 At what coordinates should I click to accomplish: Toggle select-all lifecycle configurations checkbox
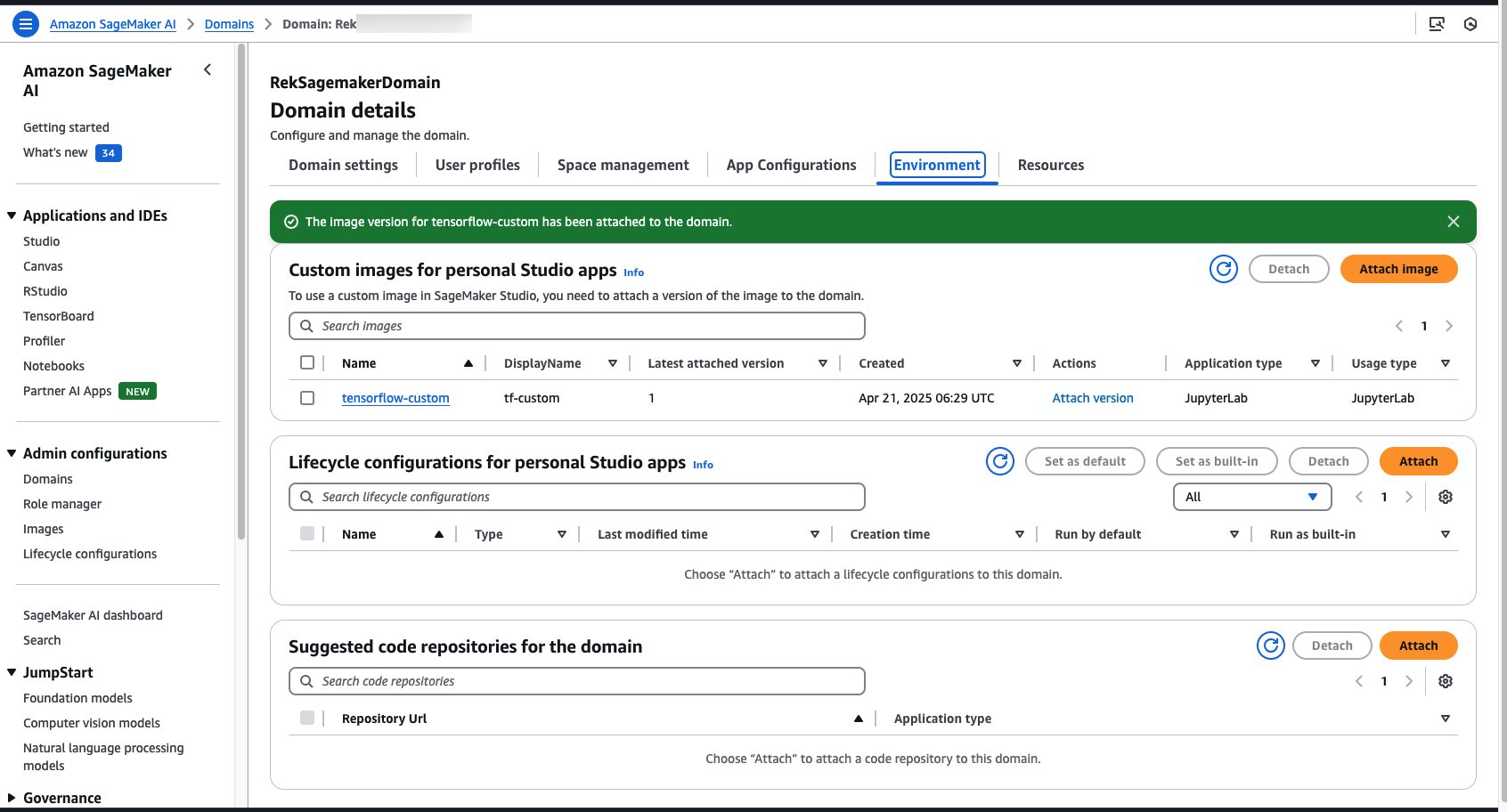coord(307,533)
